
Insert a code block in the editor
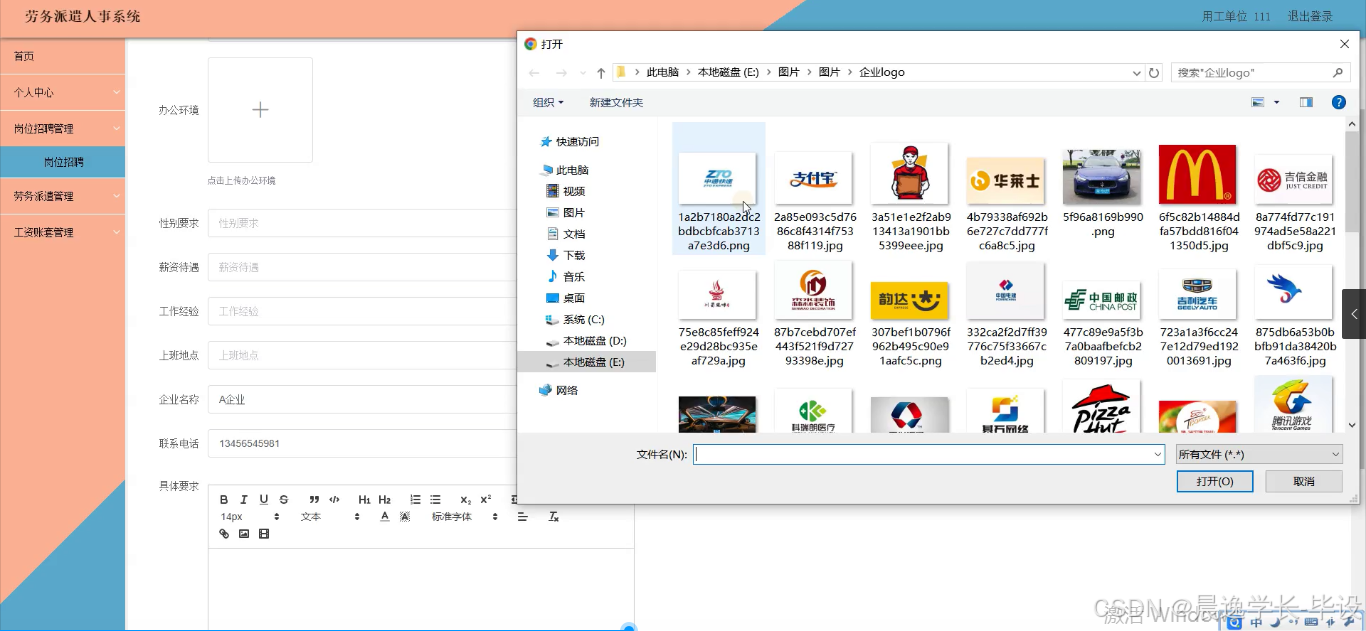point(334,500)
